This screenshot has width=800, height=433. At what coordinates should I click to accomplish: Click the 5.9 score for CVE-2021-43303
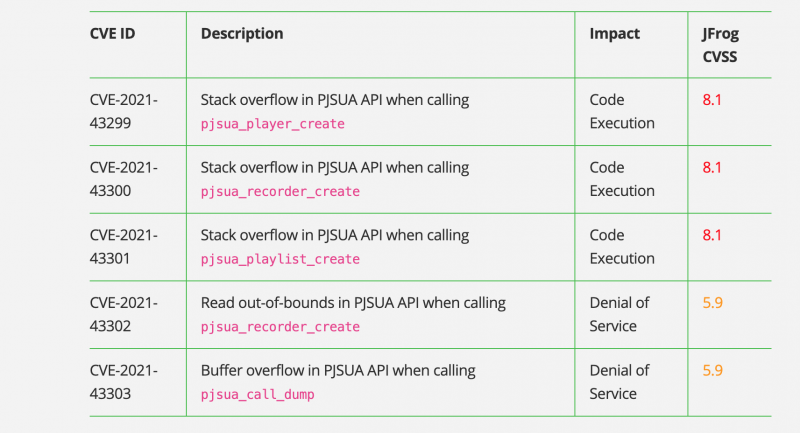(712, 370)
